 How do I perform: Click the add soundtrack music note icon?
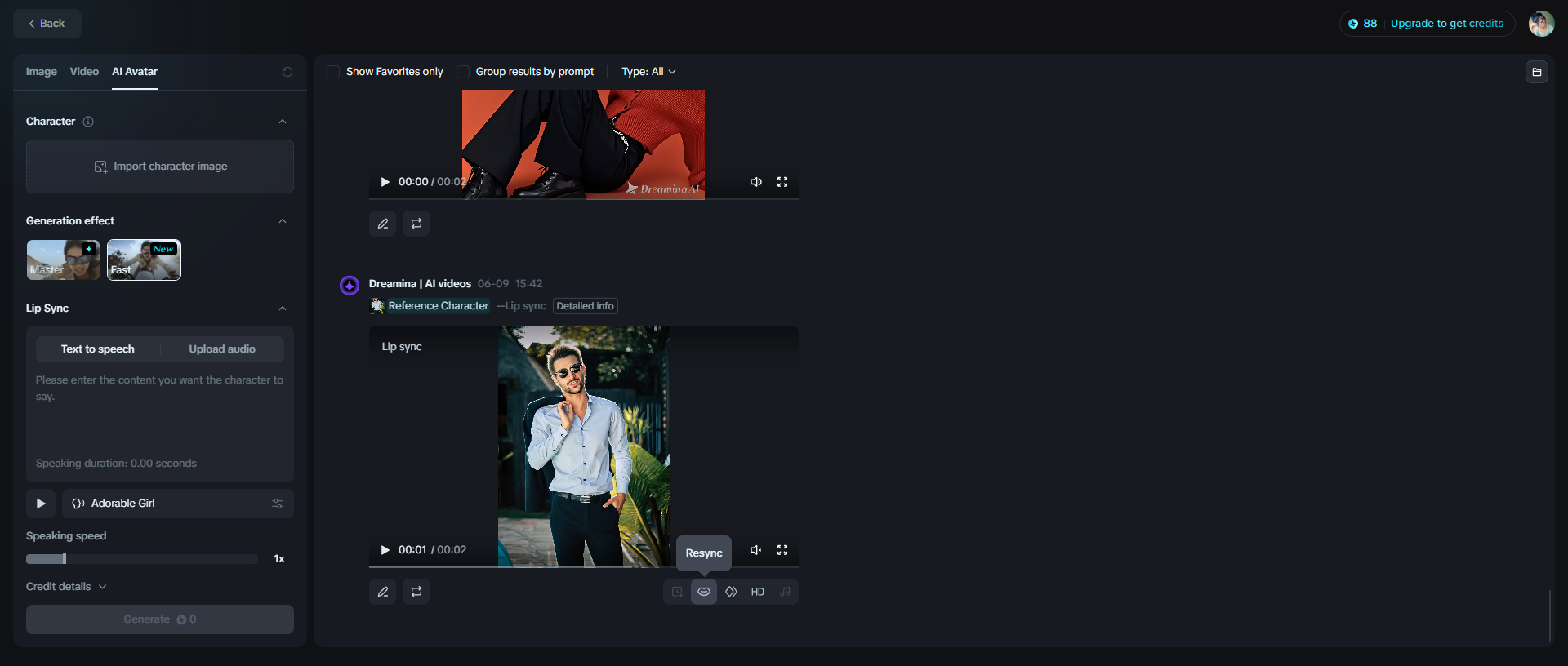[785, 592]
